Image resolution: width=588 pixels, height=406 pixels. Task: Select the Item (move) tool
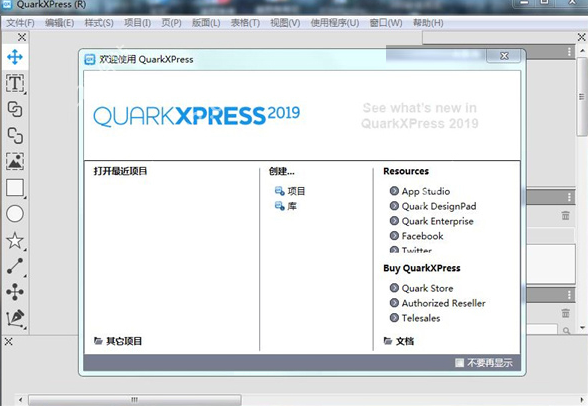15,57
